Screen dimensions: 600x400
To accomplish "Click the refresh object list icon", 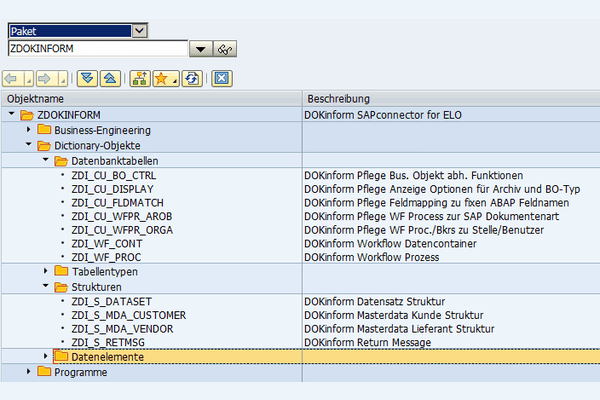I will tap(191, 78).
